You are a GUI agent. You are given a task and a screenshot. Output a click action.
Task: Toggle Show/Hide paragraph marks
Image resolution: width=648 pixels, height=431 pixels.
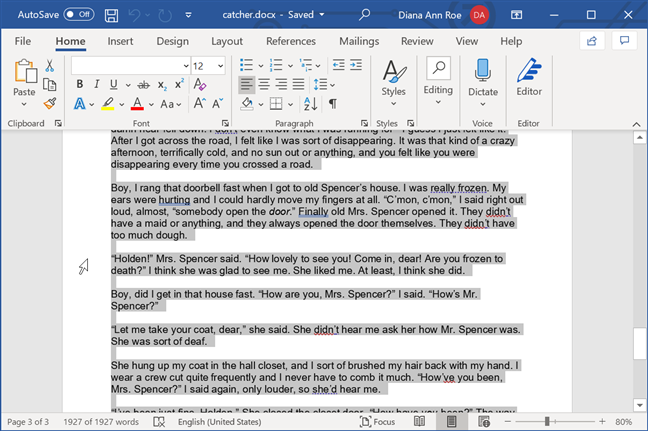[x=332, y=104]
